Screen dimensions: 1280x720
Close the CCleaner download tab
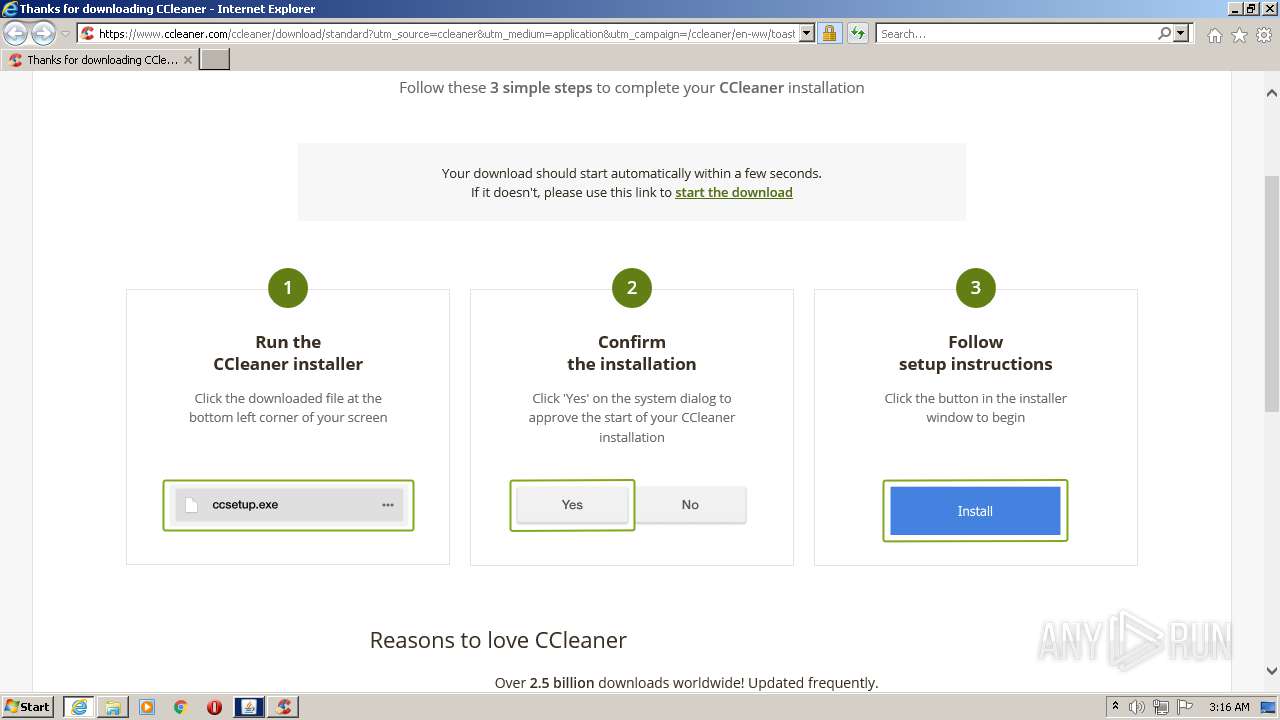(188, 60)
